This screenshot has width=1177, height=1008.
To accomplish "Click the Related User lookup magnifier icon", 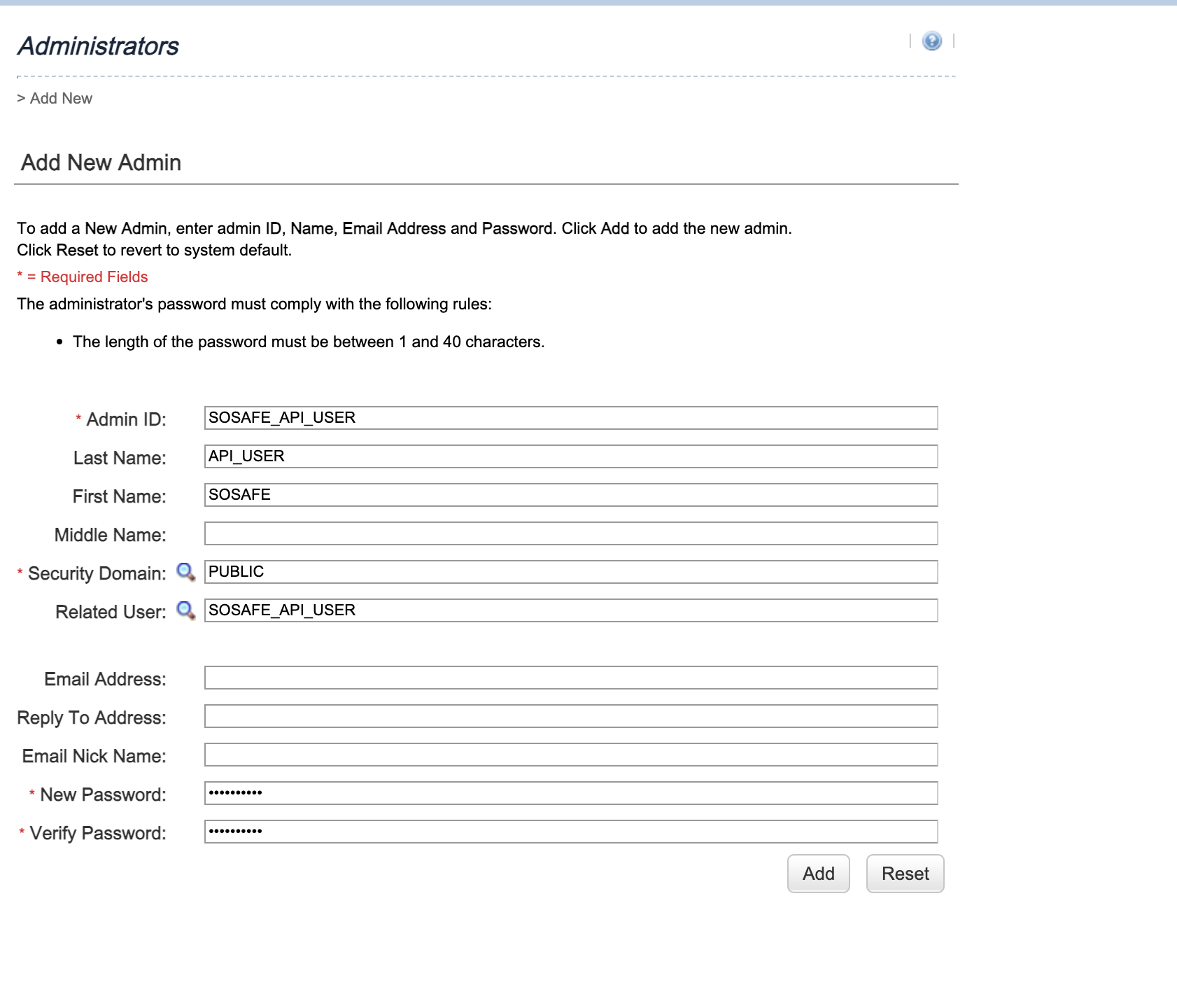I will pyautogui.click(x=185, y=610).
